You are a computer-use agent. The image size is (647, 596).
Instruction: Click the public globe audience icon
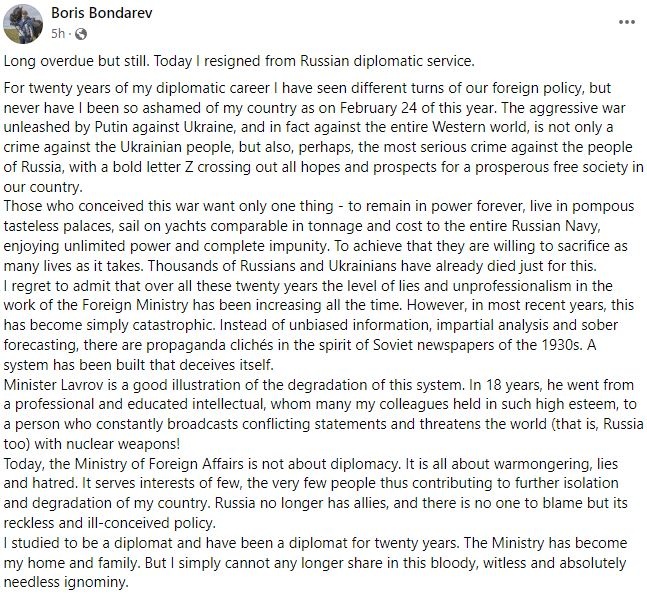(81, 34)
